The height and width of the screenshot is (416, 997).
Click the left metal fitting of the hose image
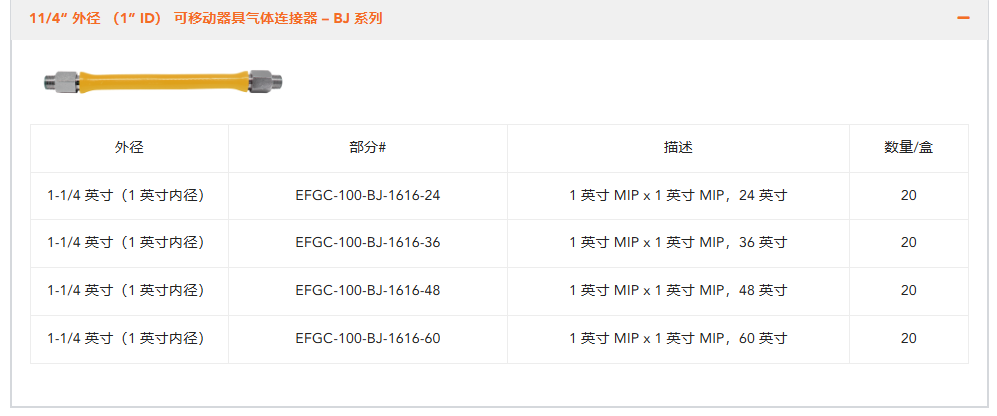pyautogui.click(x=62, y=81)
